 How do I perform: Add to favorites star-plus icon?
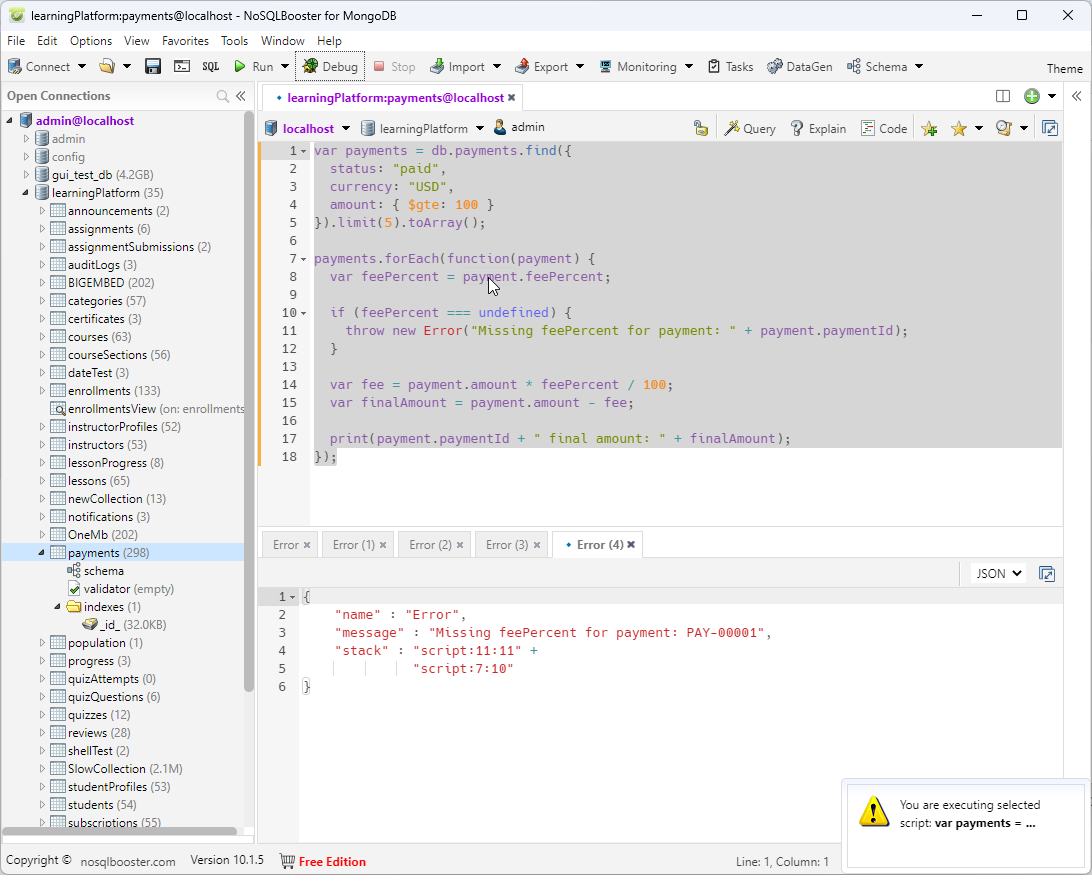tap(929, 128)
